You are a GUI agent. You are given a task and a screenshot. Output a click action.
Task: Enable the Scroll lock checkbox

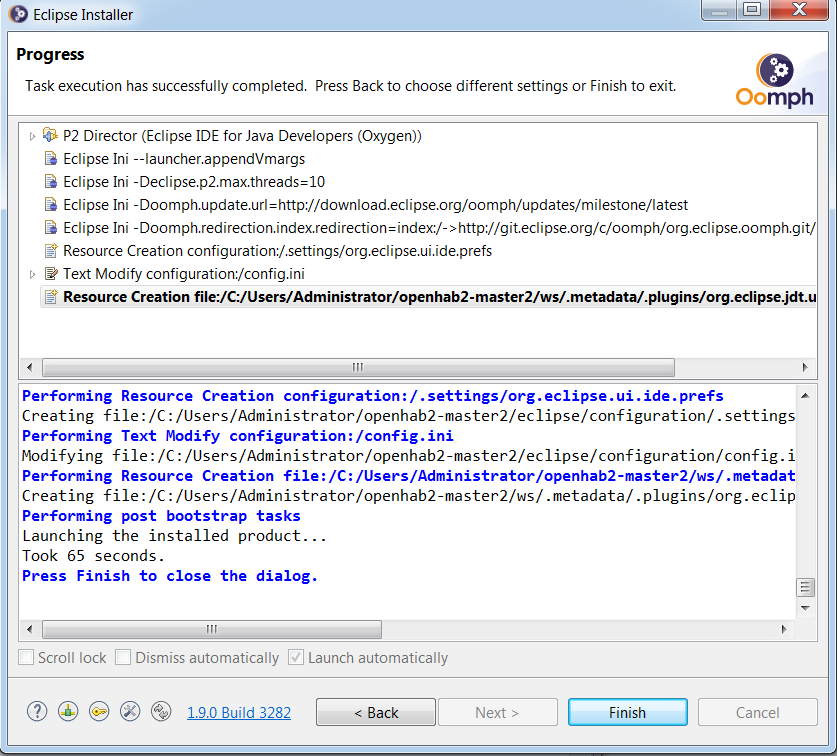click(x=26, y=657)
